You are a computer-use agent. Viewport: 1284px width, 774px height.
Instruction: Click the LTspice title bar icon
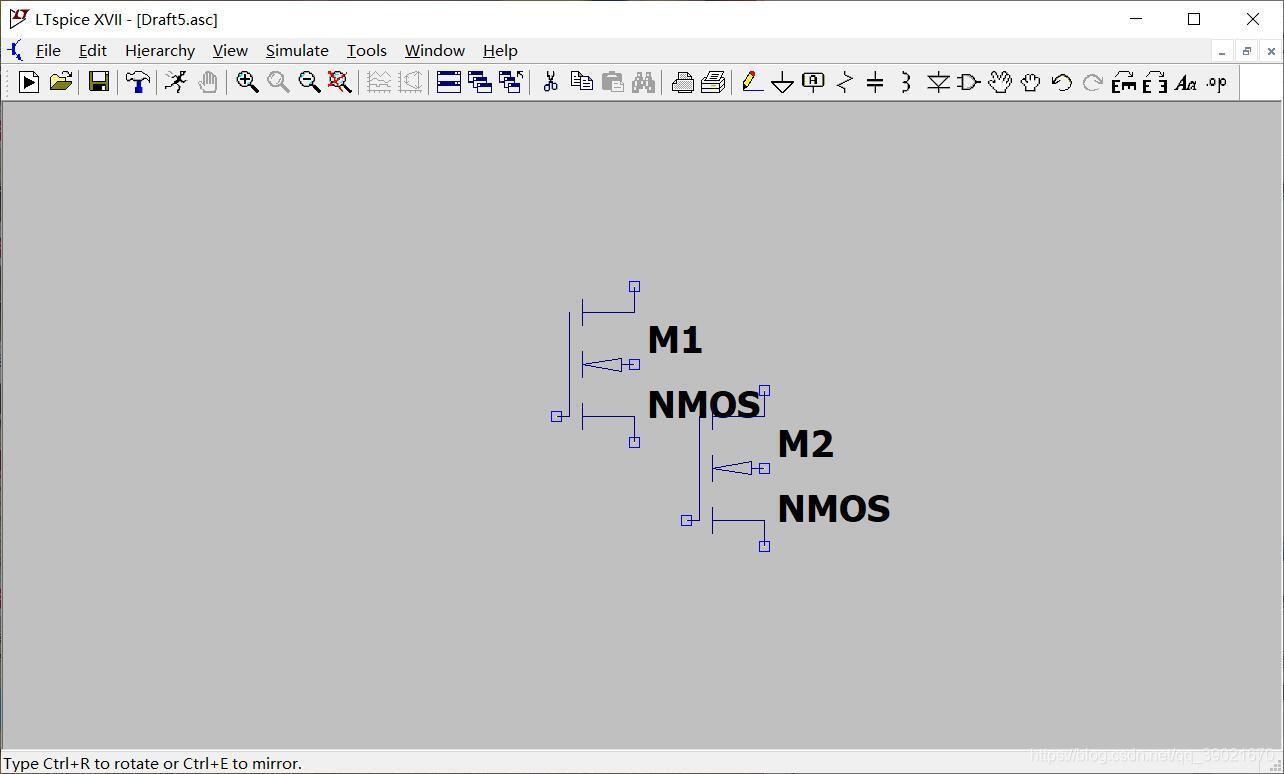coord(18,19)
